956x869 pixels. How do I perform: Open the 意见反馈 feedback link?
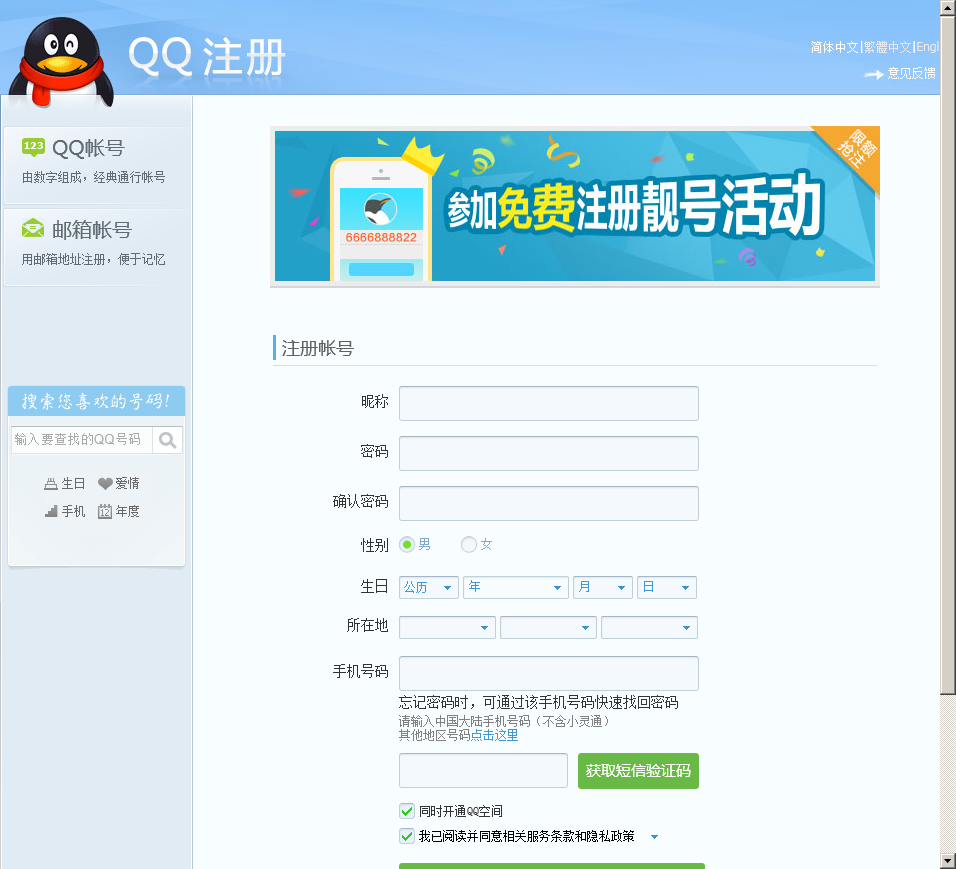click(x=911, y=74)
